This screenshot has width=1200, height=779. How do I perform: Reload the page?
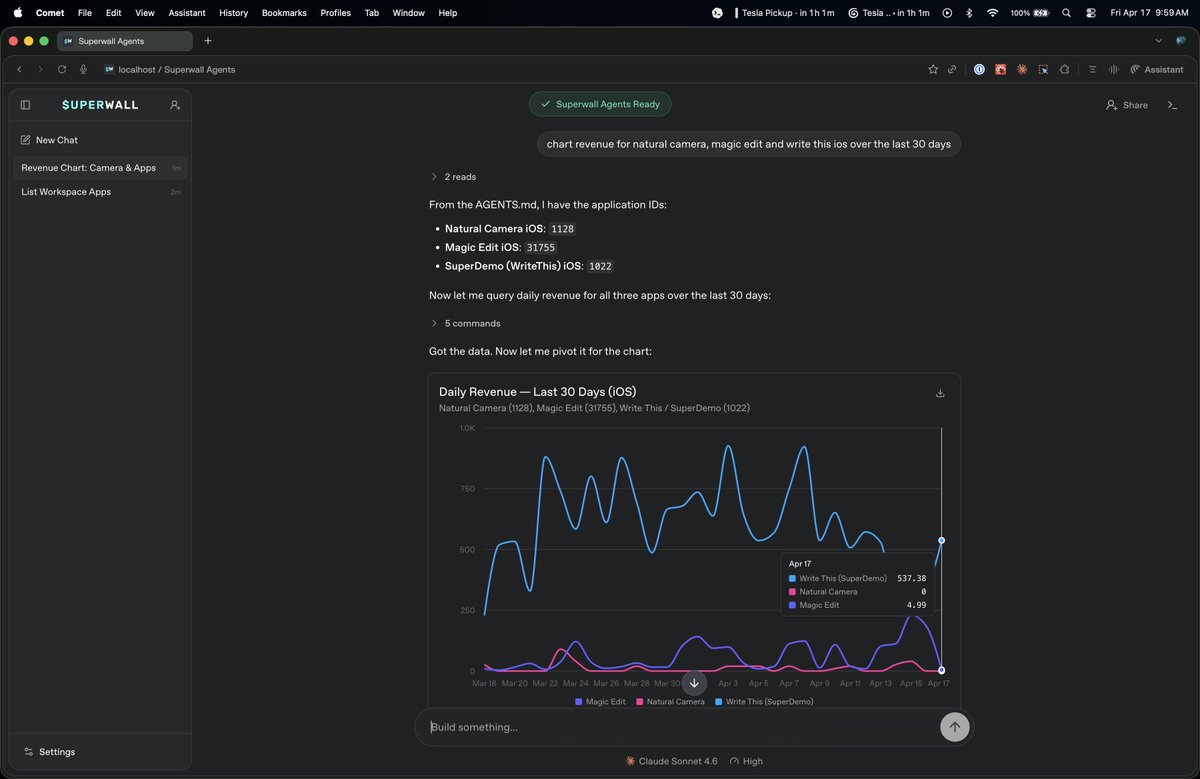tap(62, 69)
